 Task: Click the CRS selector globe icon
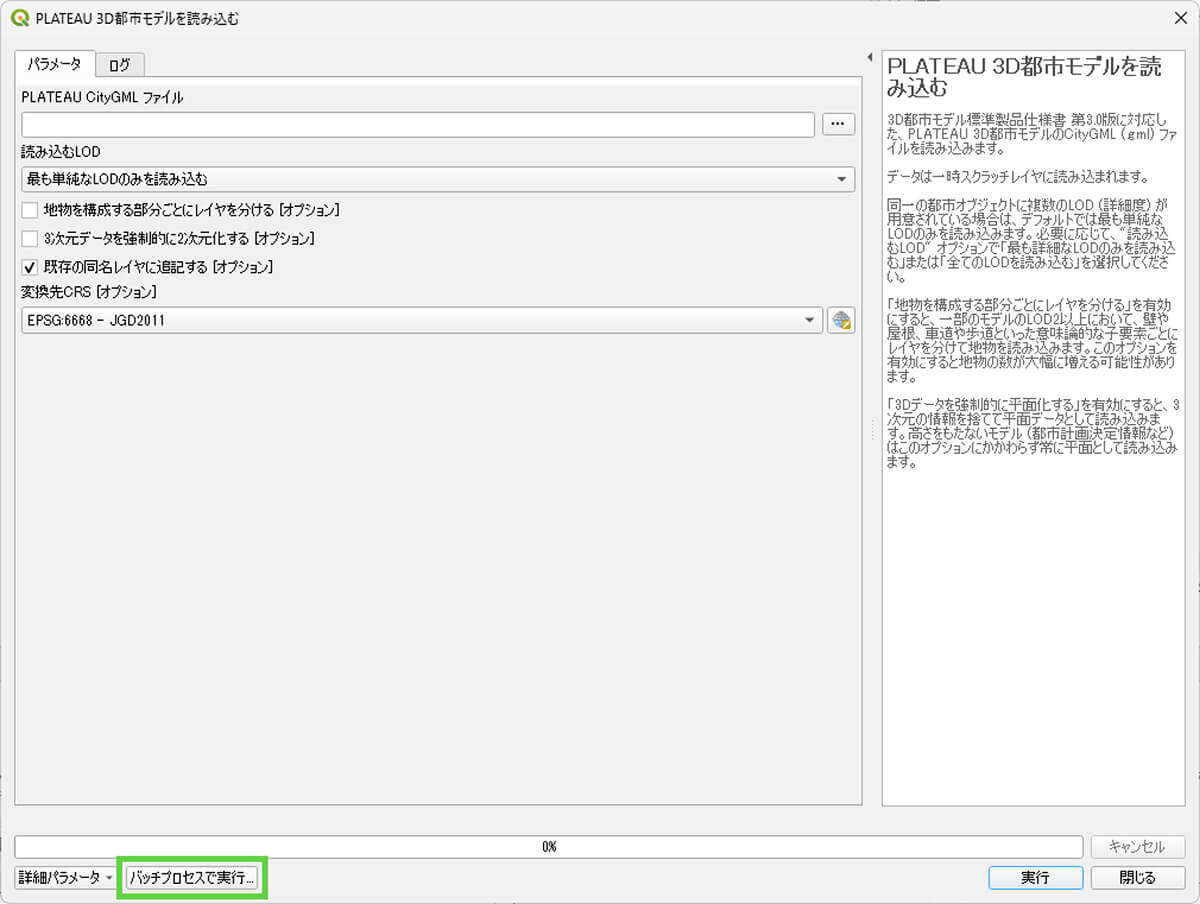[841, 321]
